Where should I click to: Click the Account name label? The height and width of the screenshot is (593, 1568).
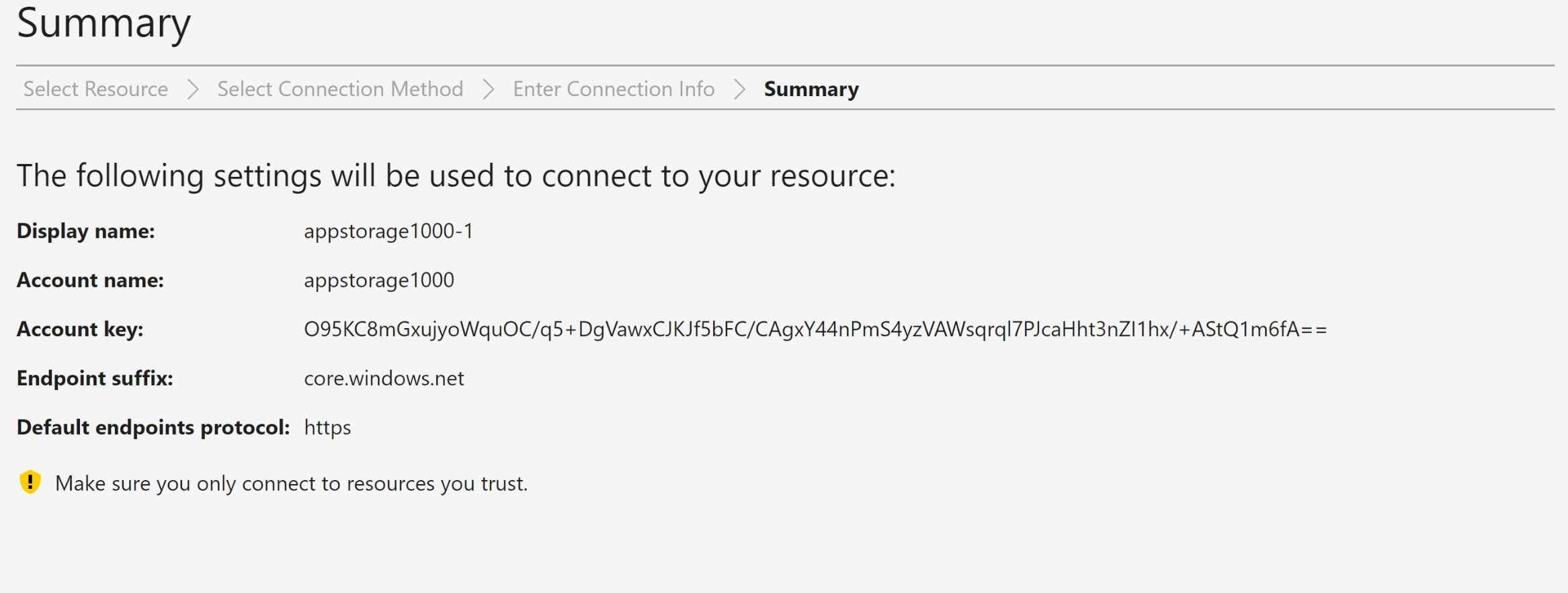90,280
